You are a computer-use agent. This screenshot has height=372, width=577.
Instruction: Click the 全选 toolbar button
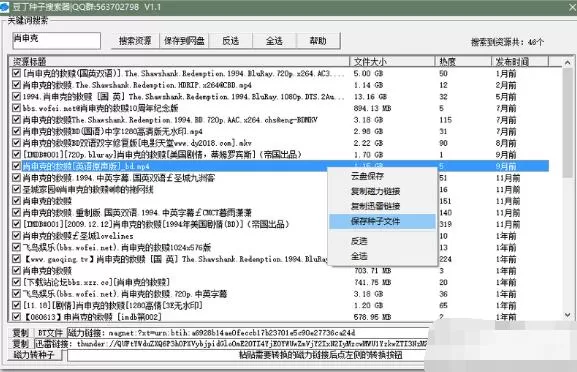pyautogui.click(x=274, y=41)
